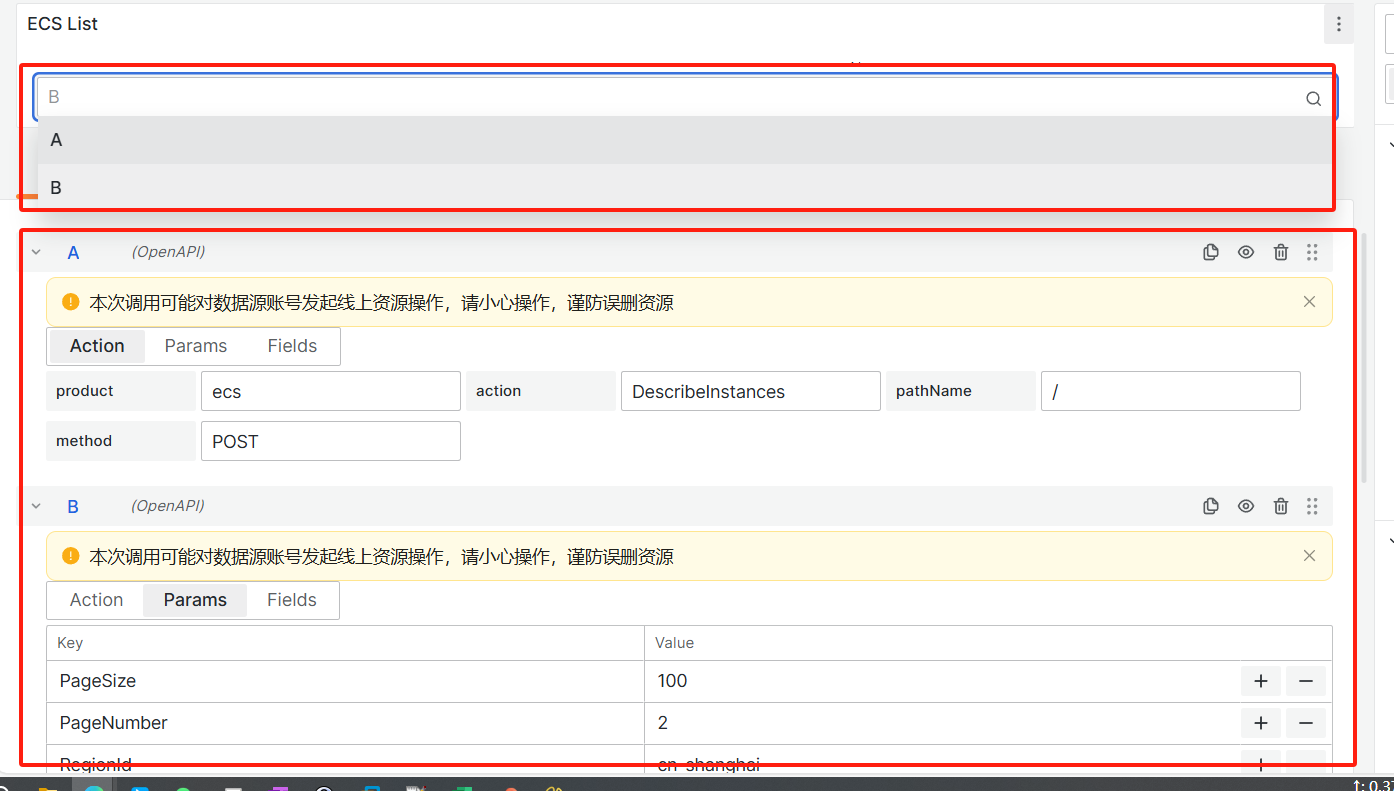Rename query A by clicking its name
Screen dimensions: 1394x791
73,253
